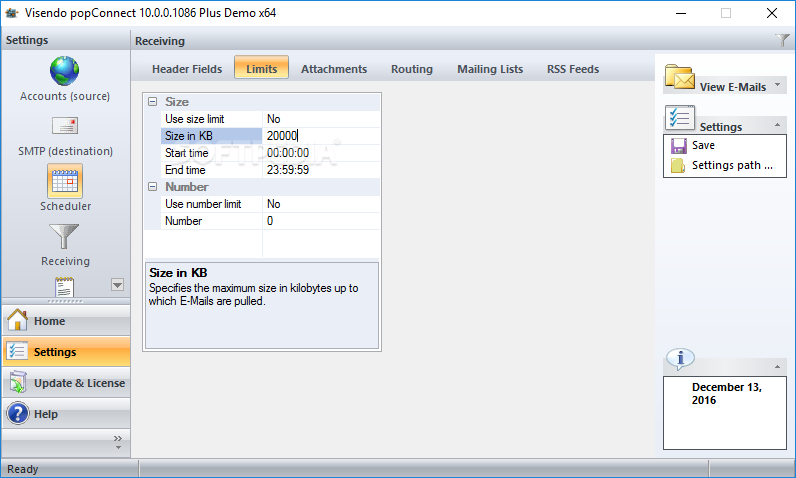Open the Help section
The image size is (796, 478).
[x=66, y=414]
